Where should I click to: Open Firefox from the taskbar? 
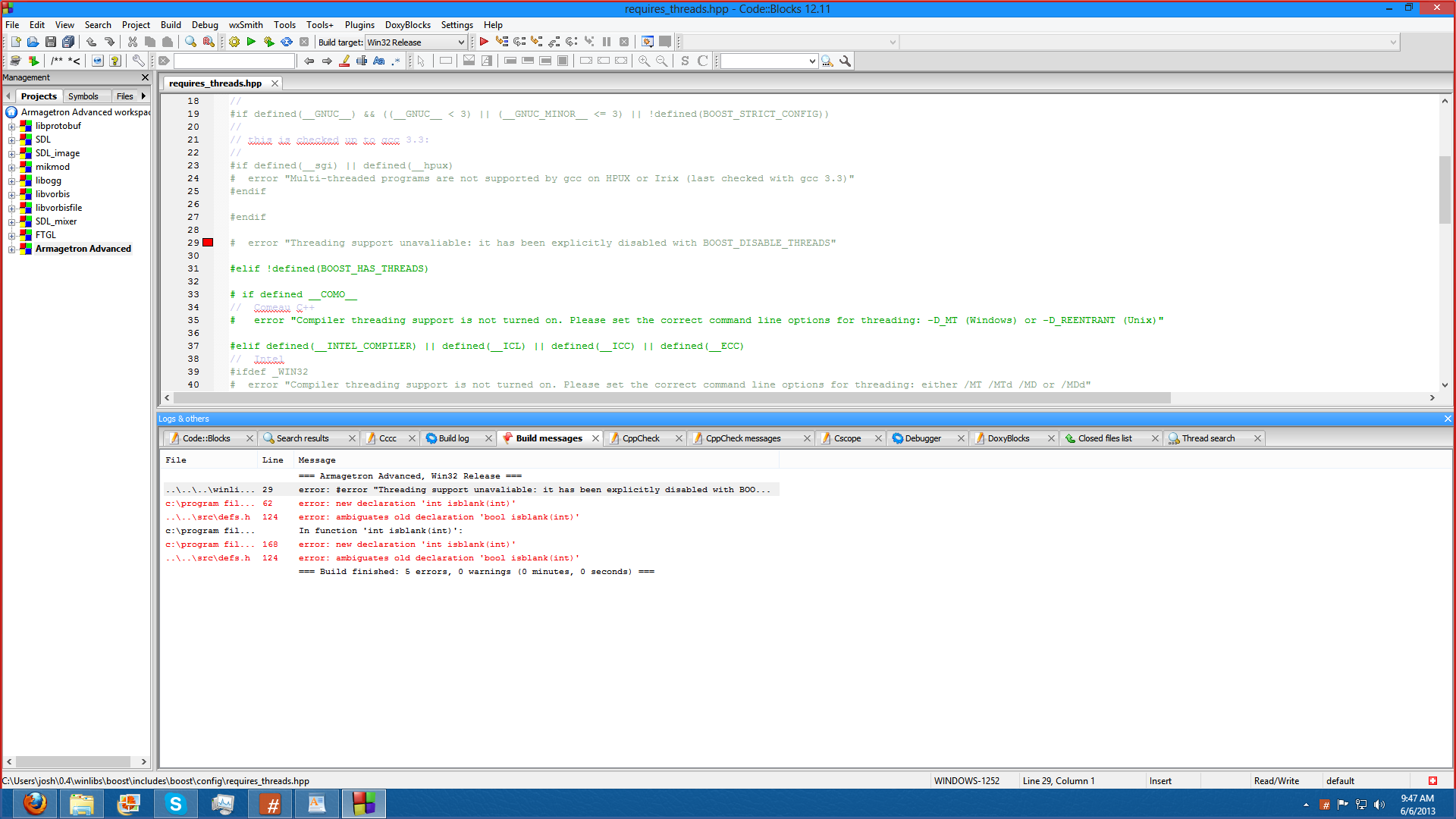(34, 804)
